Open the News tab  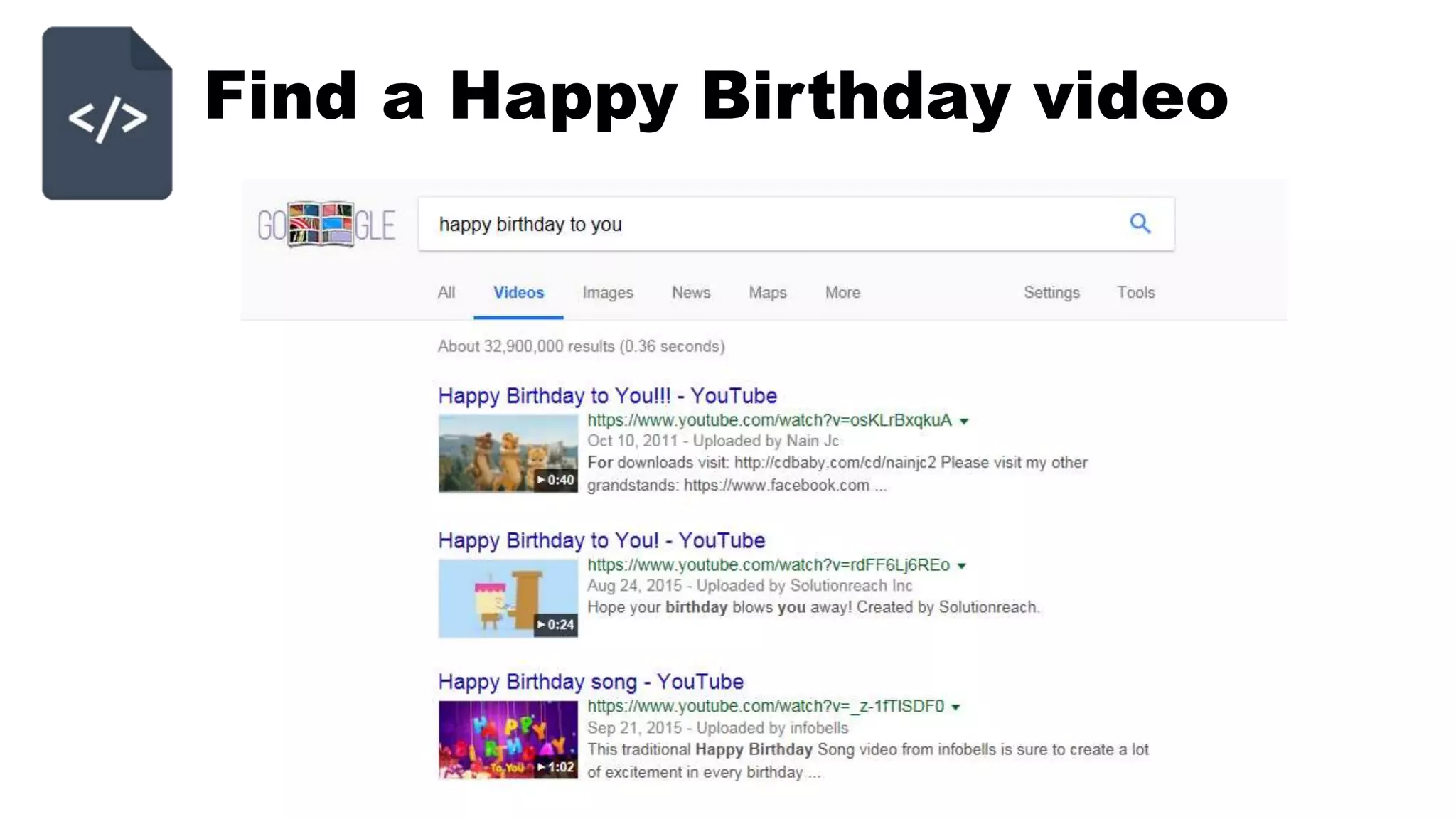coord(691,292)
